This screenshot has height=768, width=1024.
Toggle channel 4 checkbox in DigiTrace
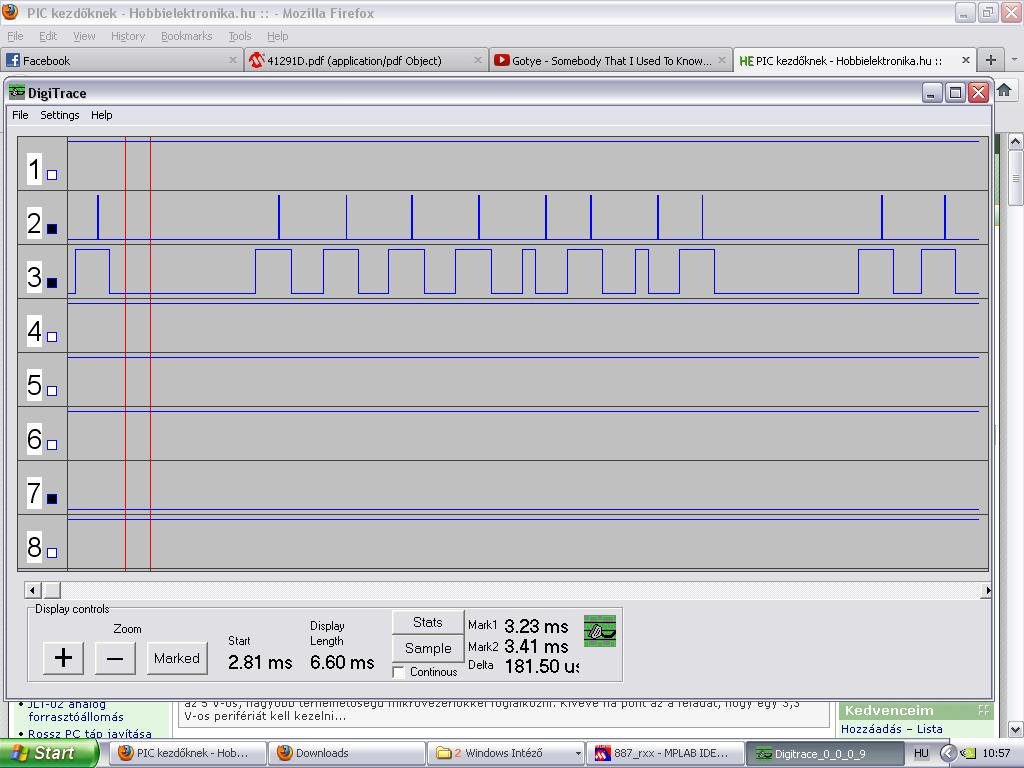(52, 337)
